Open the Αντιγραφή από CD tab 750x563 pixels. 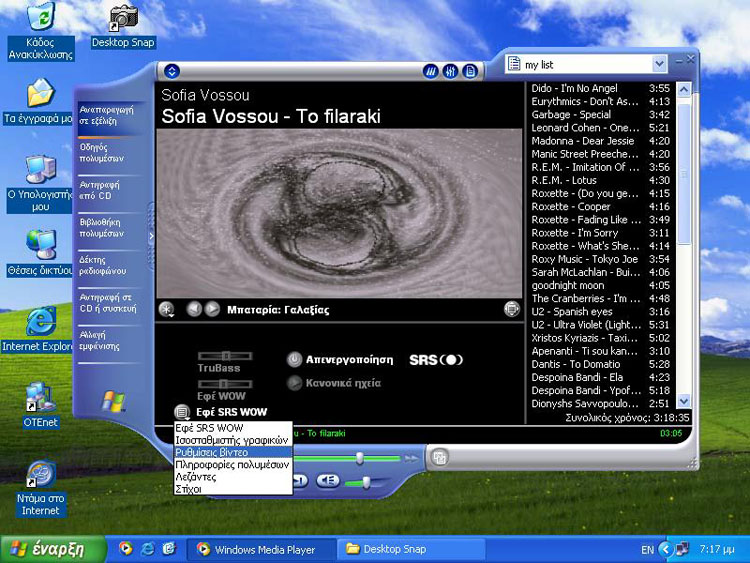(109, 190)
